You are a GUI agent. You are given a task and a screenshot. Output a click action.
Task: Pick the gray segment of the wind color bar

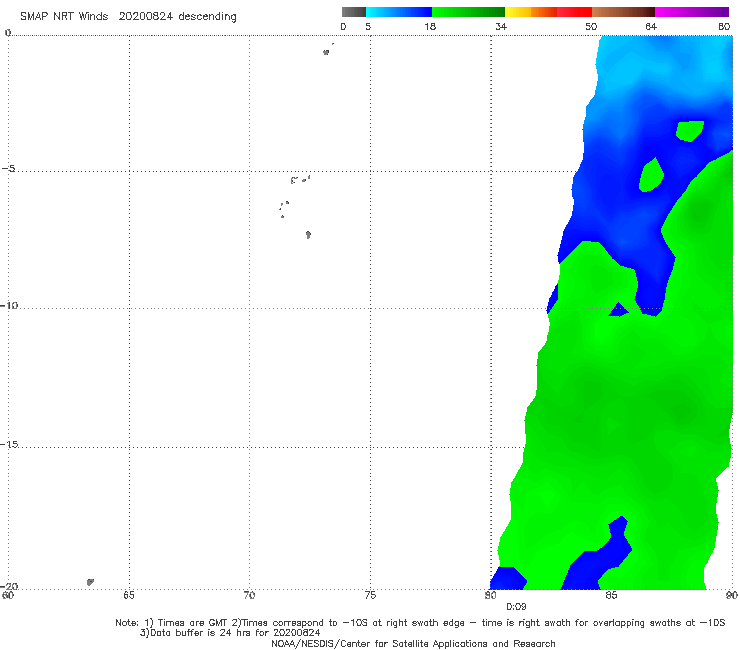pos(354,12)
